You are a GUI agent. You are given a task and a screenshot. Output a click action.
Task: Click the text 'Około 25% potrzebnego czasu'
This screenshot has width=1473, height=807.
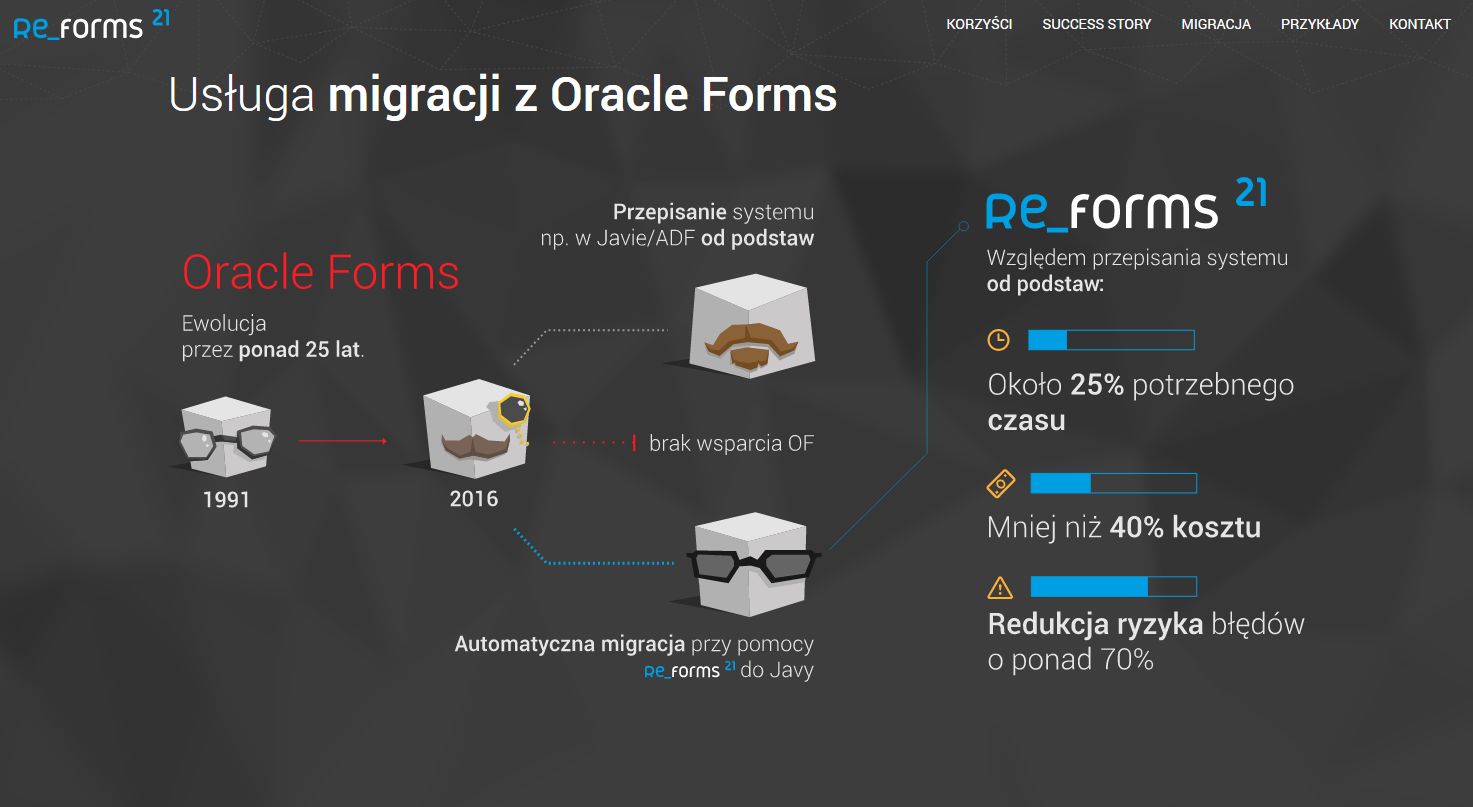tap(1141, 402)
